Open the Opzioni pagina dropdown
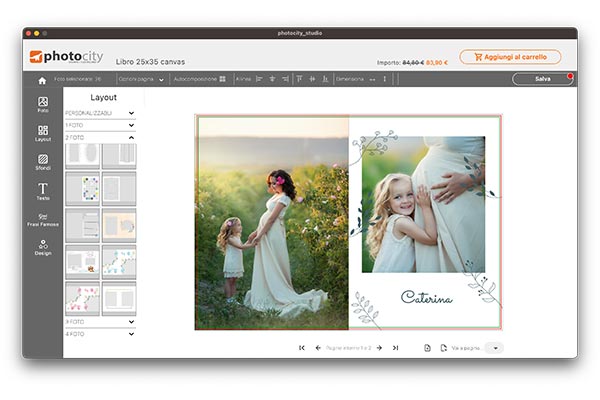Viewport: 600px width, 400px height. click(141, 79)
